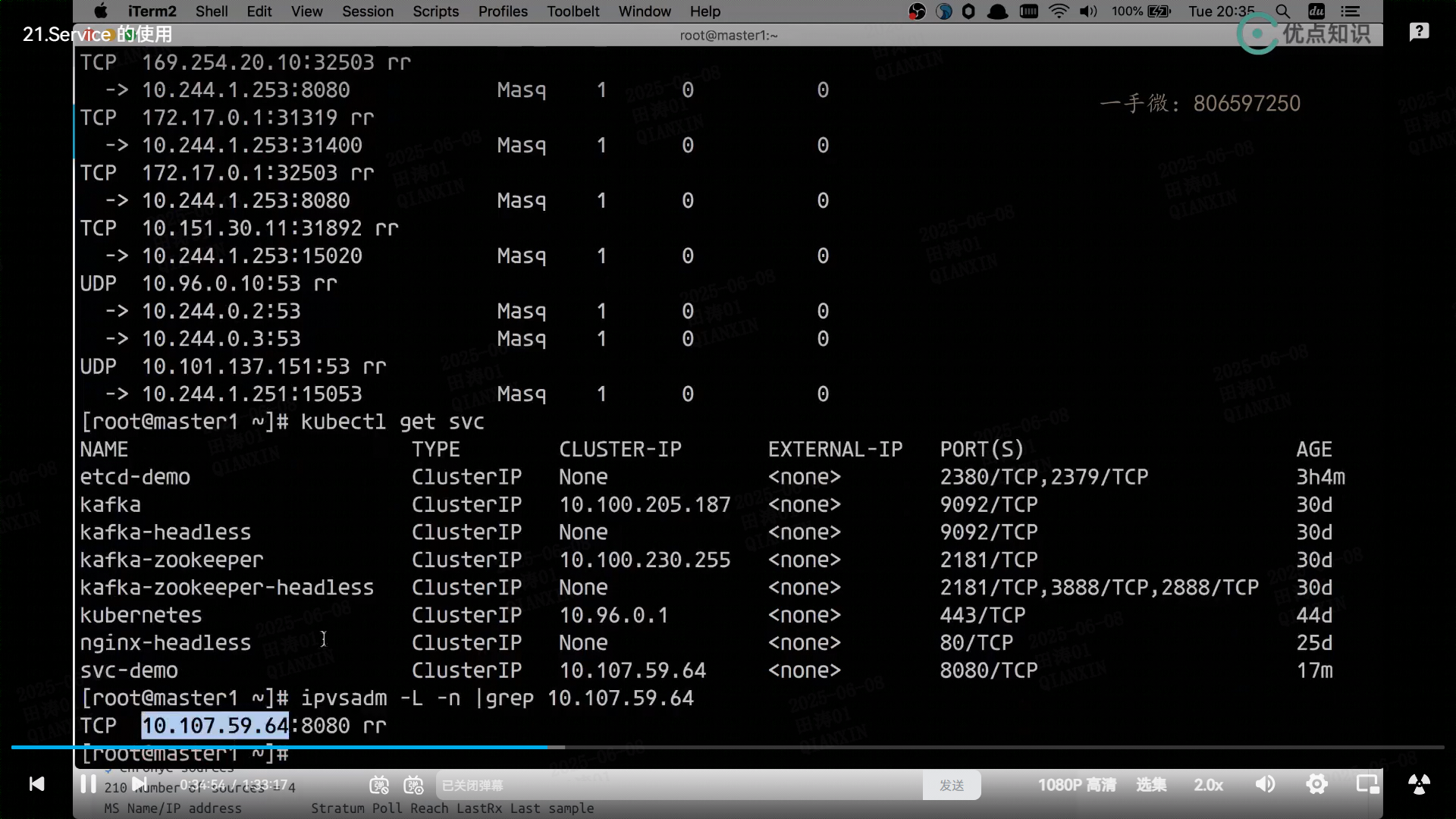Image resolution: width=1456 pixels, height=819 pixels.
Task: Click the help question mark icon
Action: (1419, 32)
